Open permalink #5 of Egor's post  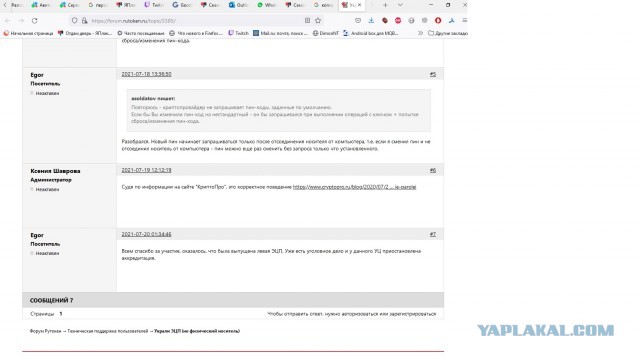433,74
